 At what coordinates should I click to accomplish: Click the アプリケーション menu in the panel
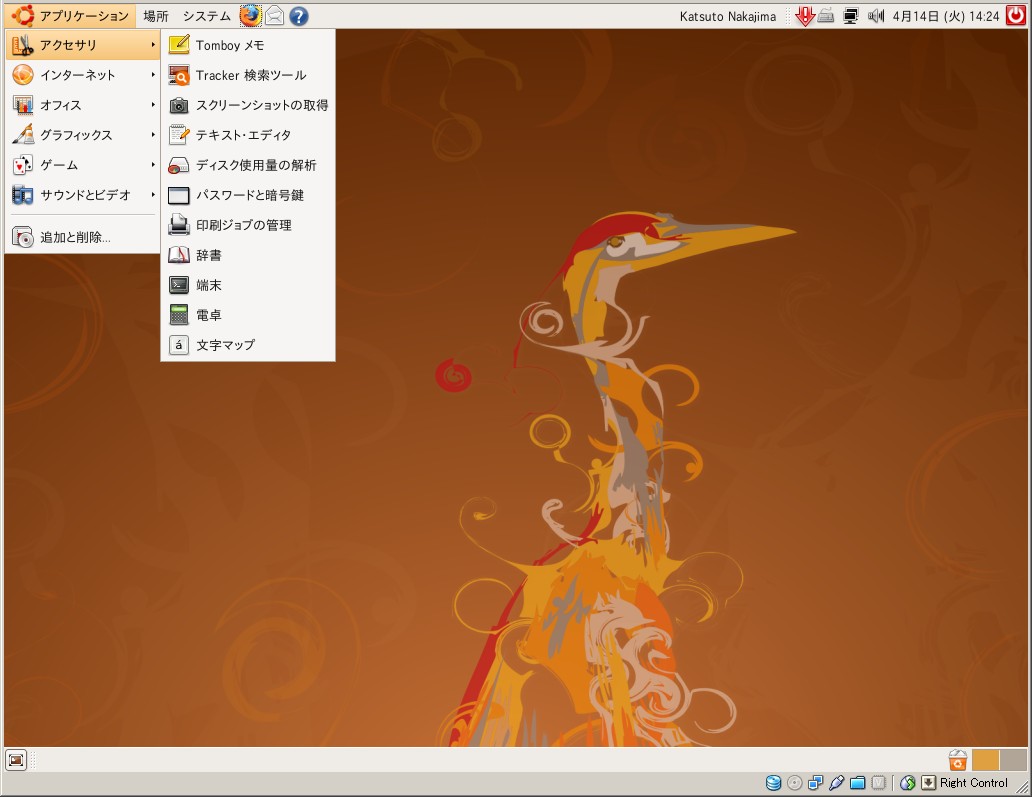[x=70, y=15]
